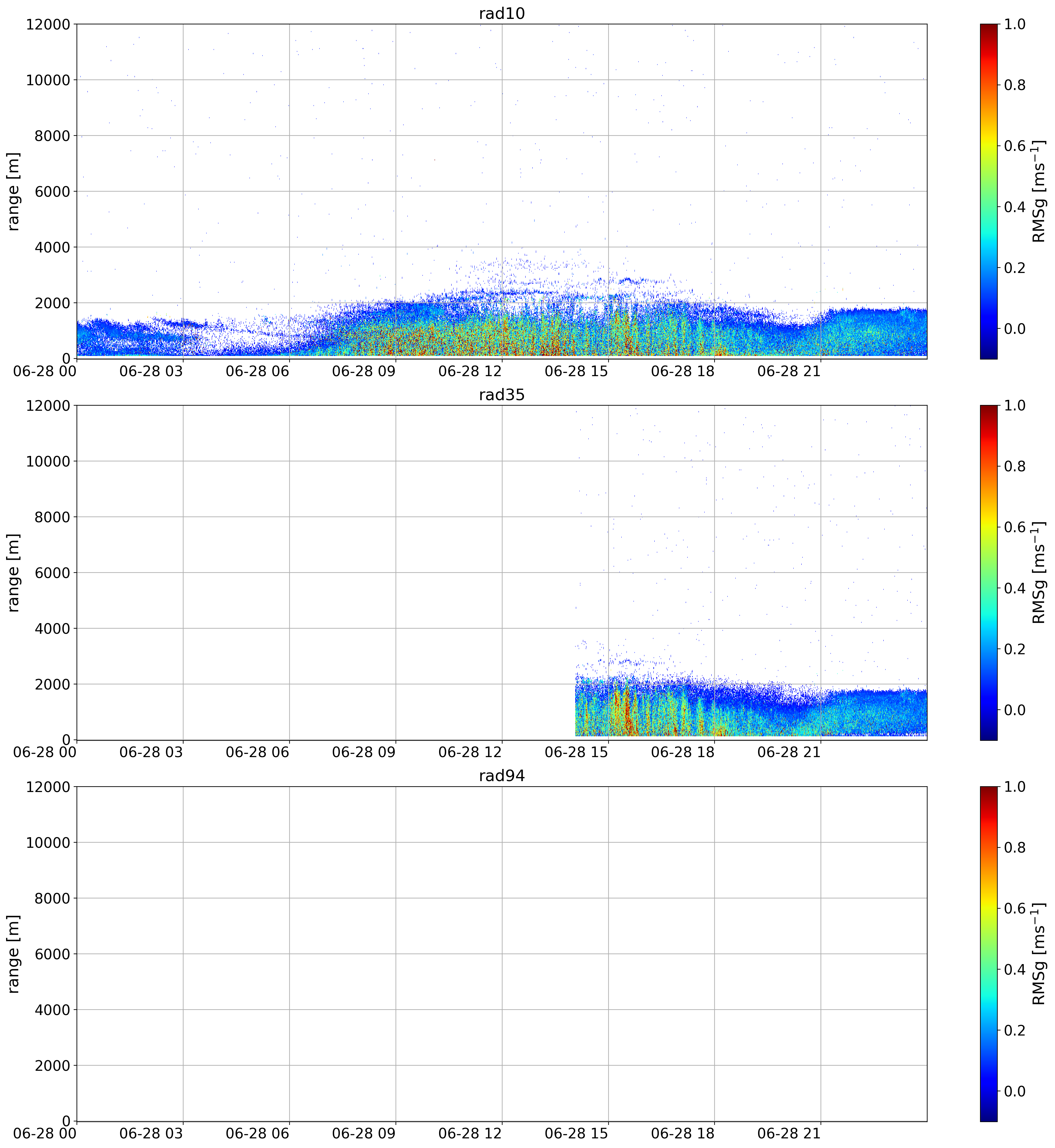Viewport: 1055px width, 1148px height.
Task: Click the 0.6 tick on rad94 colorbar
Action: coord(1014,908)
